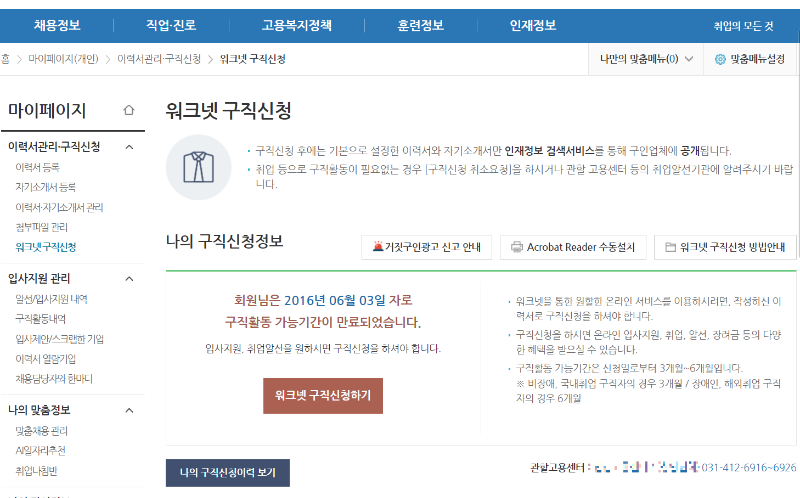Image resolution: width=800 pixels, height=498 pixels.
Task: Click the home icon beside 마이페이지
Action: tap(129, 110)
